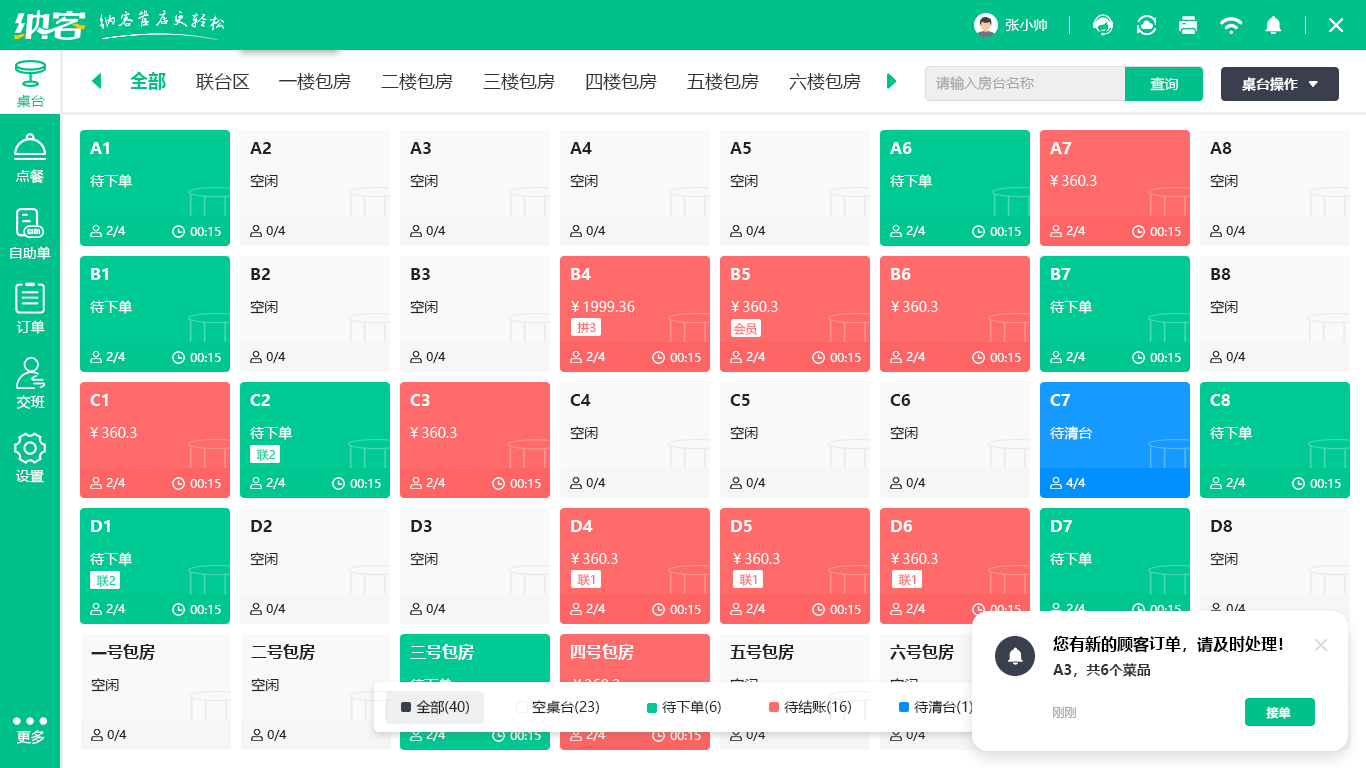The height and width of the screenshot is (768, 1366).
Task: Open the 订单 orders section
Action: (30, 307)
